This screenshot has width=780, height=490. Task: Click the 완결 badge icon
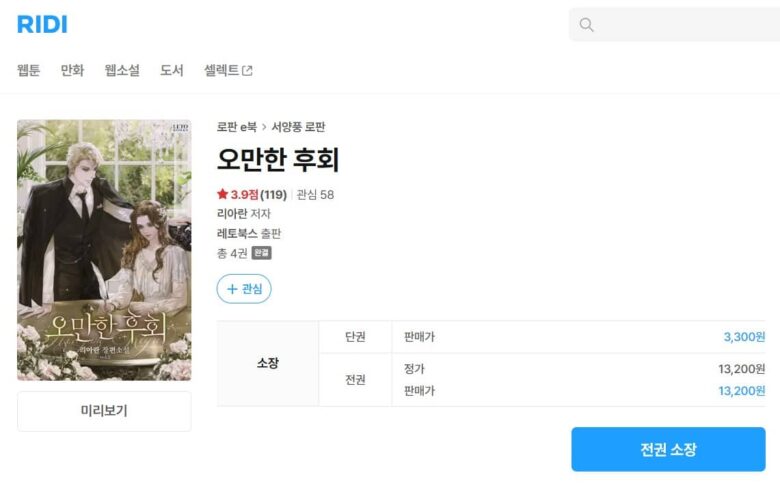click(261, 253)
